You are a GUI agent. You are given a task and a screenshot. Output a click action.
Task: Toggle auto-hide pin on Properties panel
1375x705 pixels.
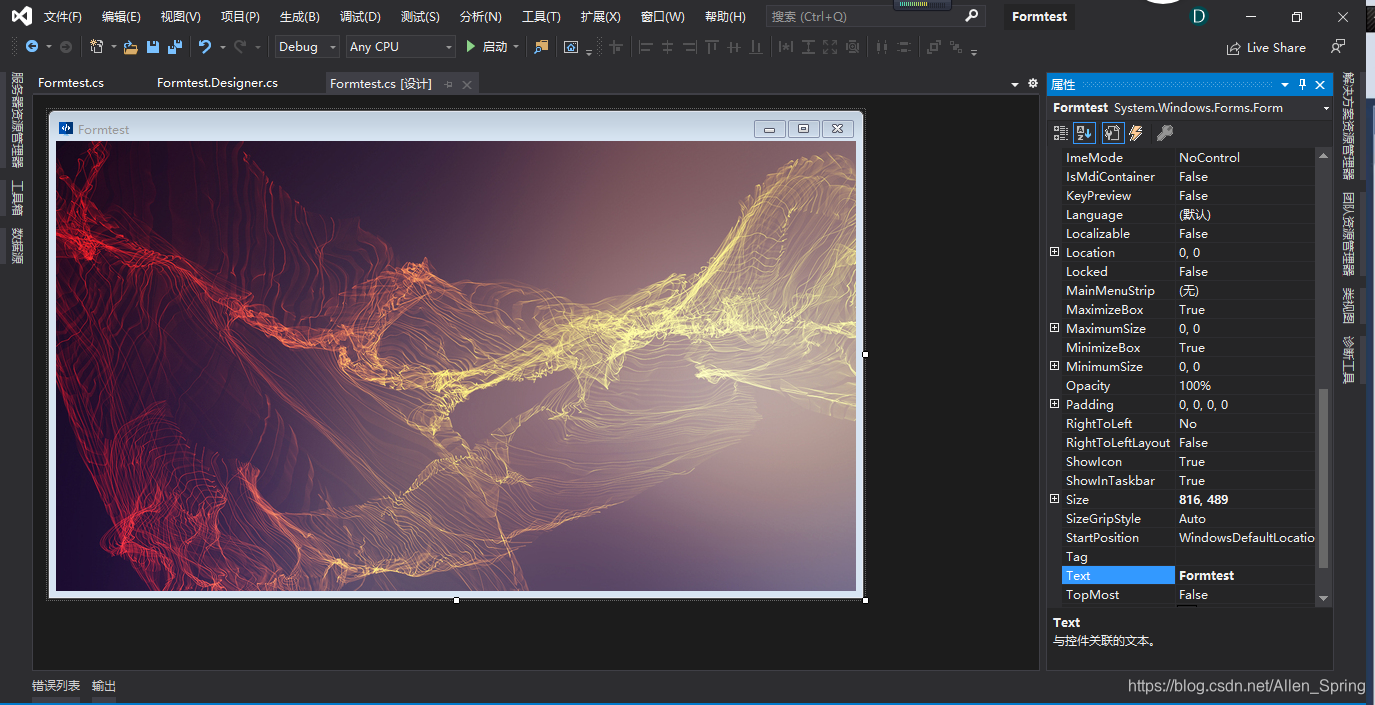pos(1302,85)
